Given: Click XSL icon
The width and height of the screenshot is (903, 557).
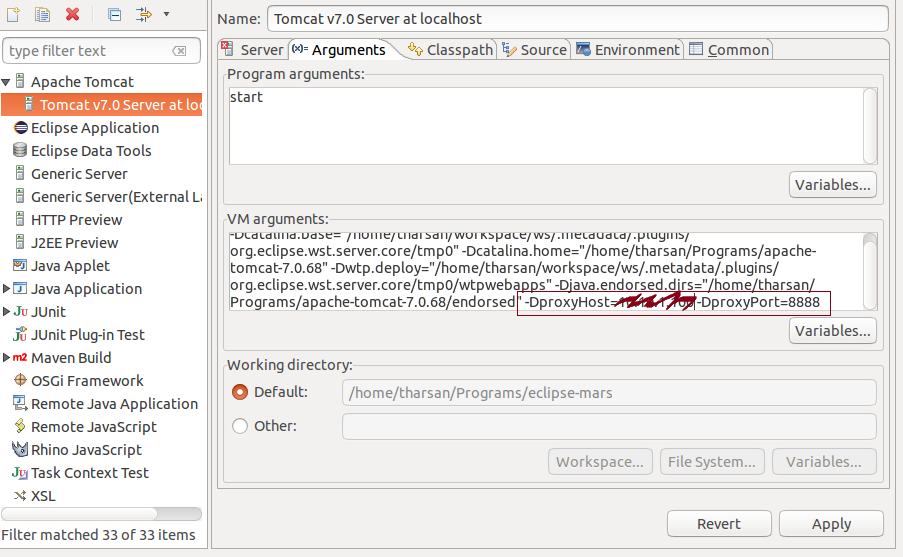Looking at the screenshot, I should pyautogui.click(x=20, y=496).
